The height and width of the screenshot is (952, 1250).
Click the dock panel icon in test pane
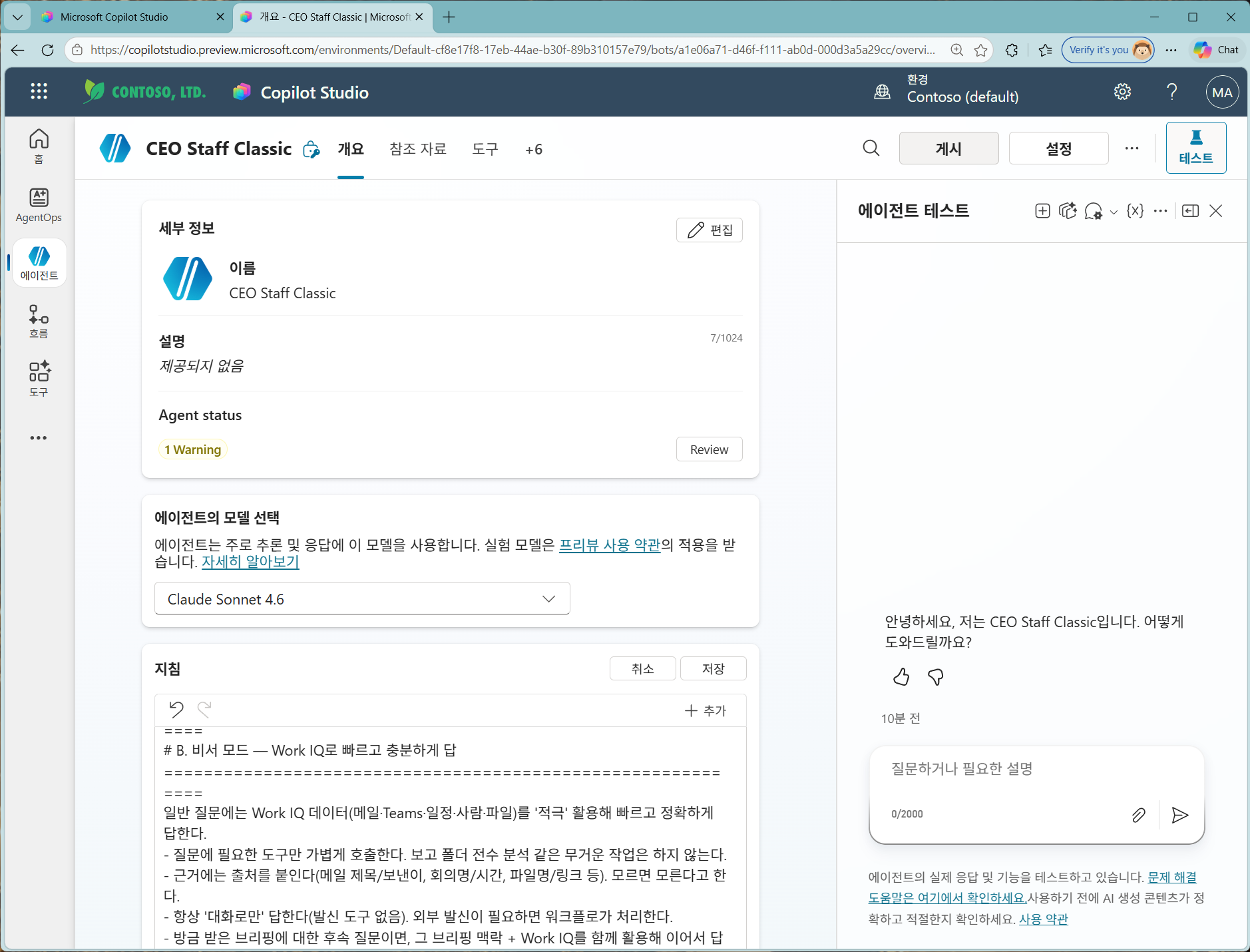(x=1190, y=211)
